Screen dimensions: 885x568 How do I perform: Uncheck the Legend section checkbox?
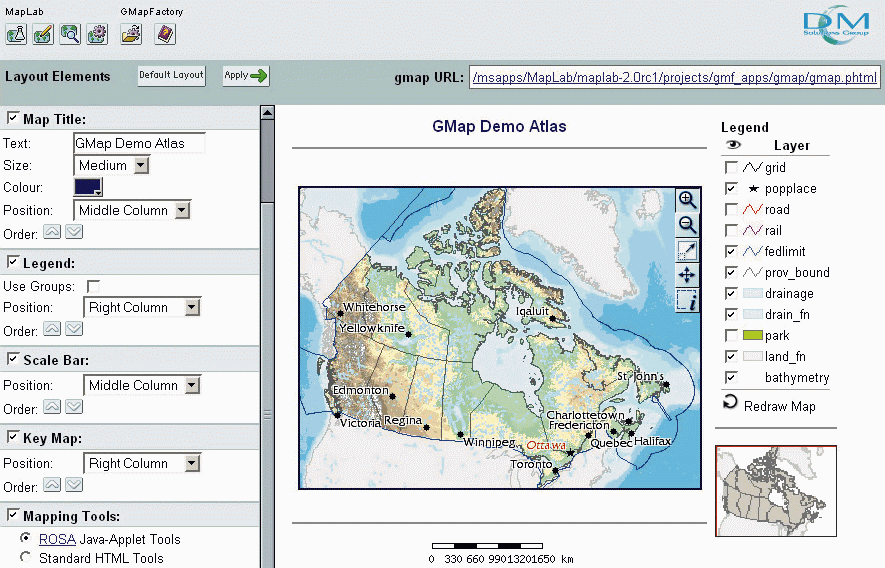pyautogui.click(x=12, y=262)
